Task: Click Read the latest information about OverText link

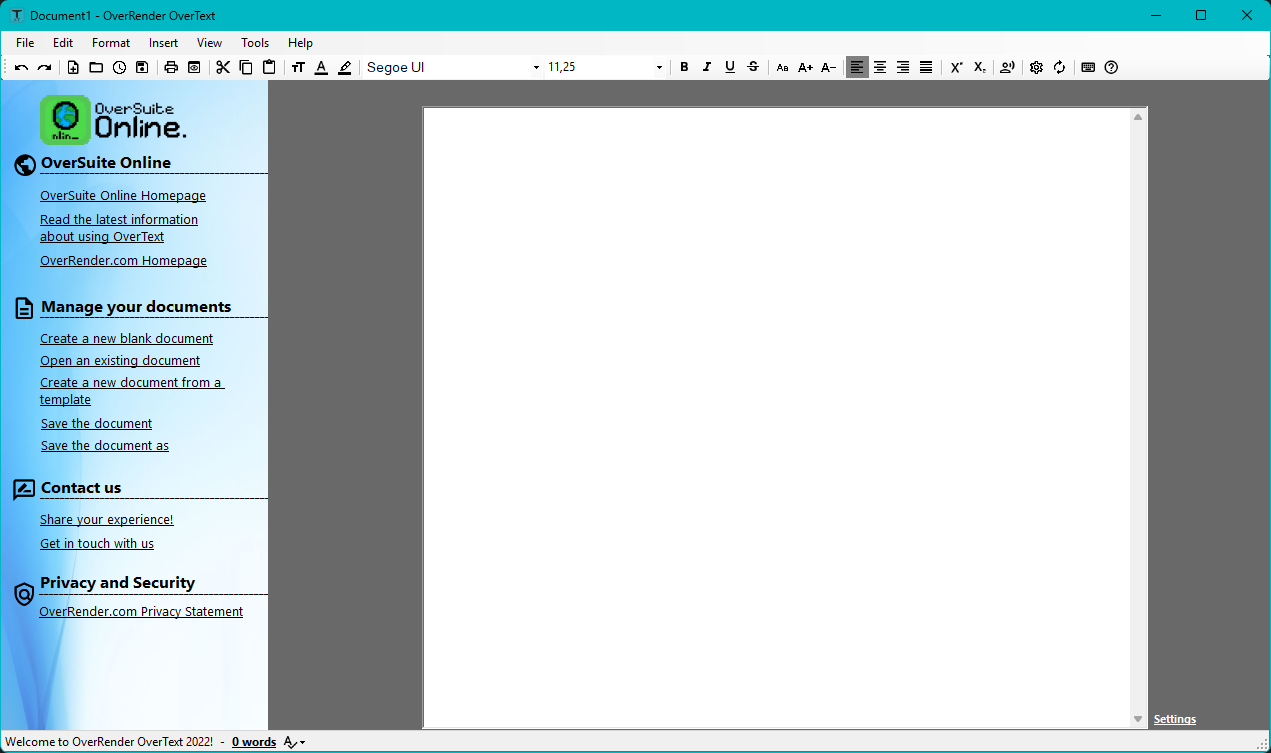Action: point(119,228)
